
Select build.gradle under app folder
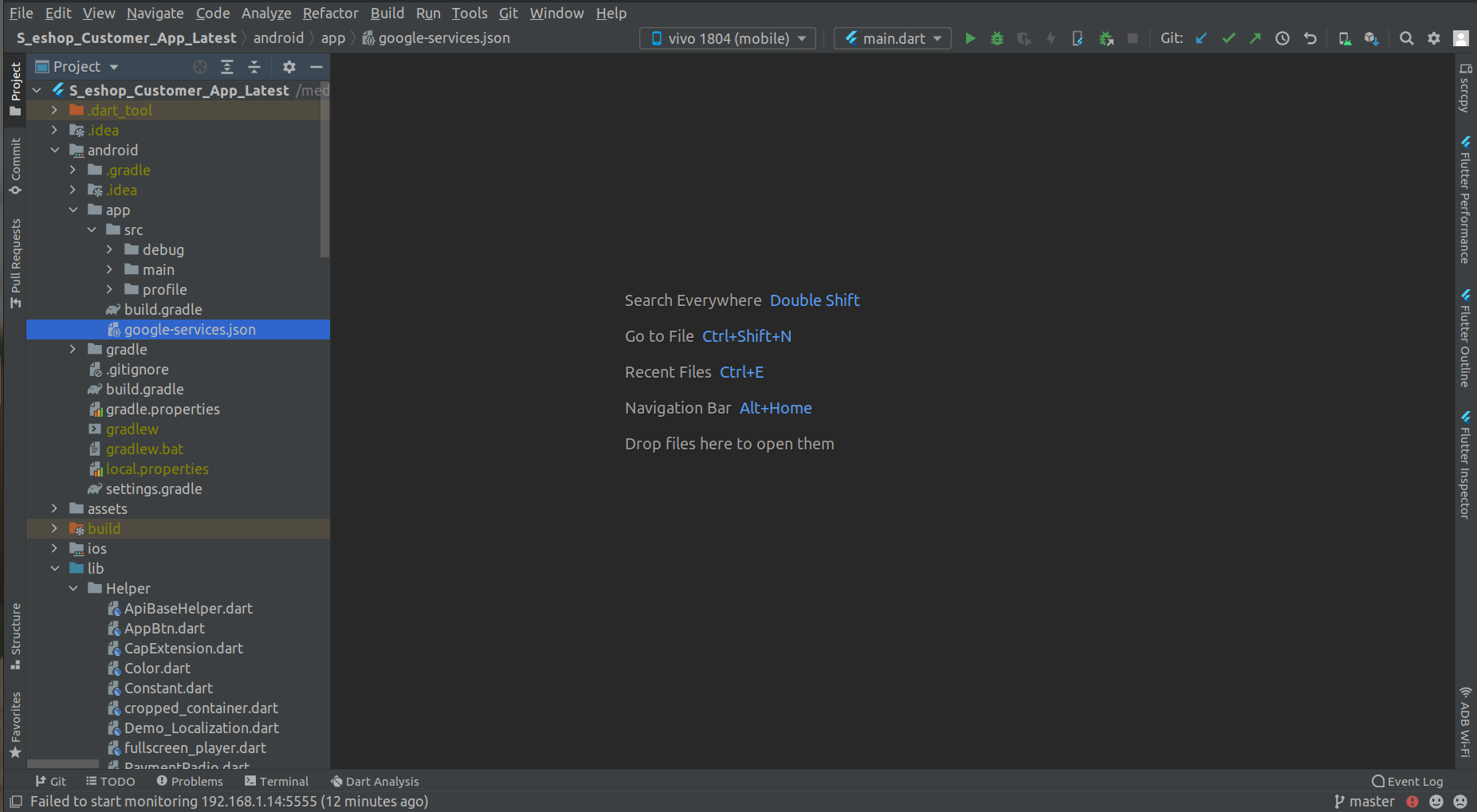[163, 309]
